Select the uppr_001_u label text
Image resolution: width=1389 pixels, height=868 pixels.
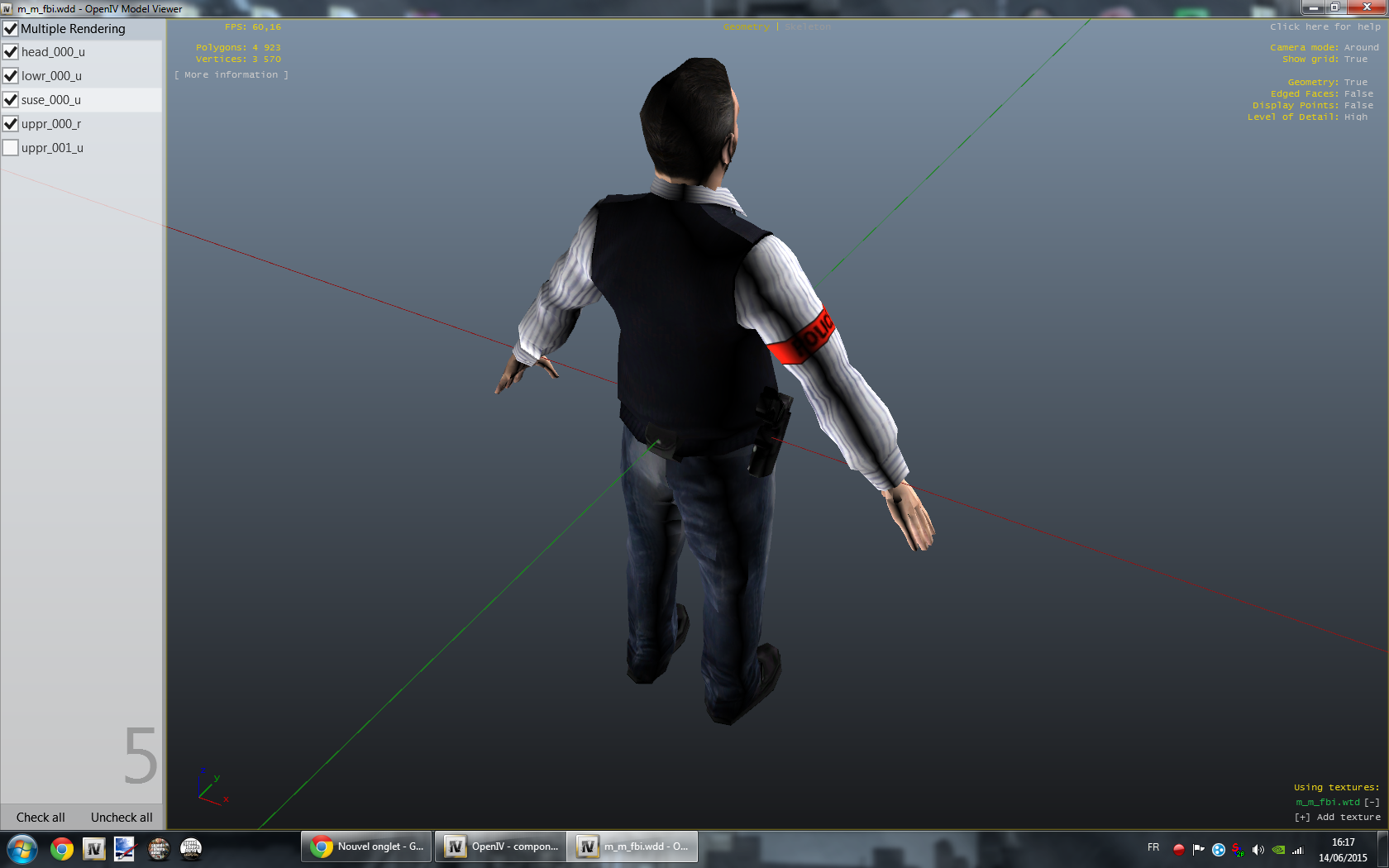tap(52, 147)
